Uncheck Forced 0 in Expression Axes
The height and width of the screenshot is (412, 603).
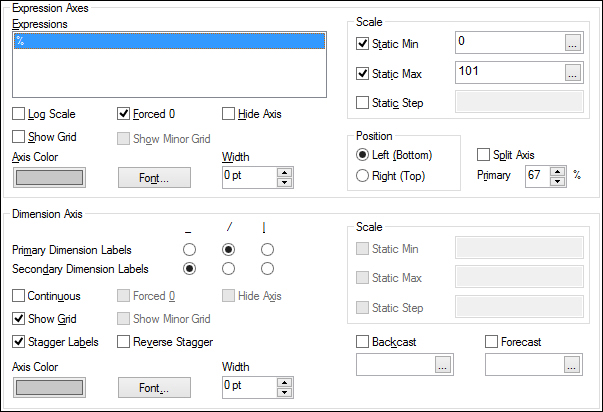(123, 114)
